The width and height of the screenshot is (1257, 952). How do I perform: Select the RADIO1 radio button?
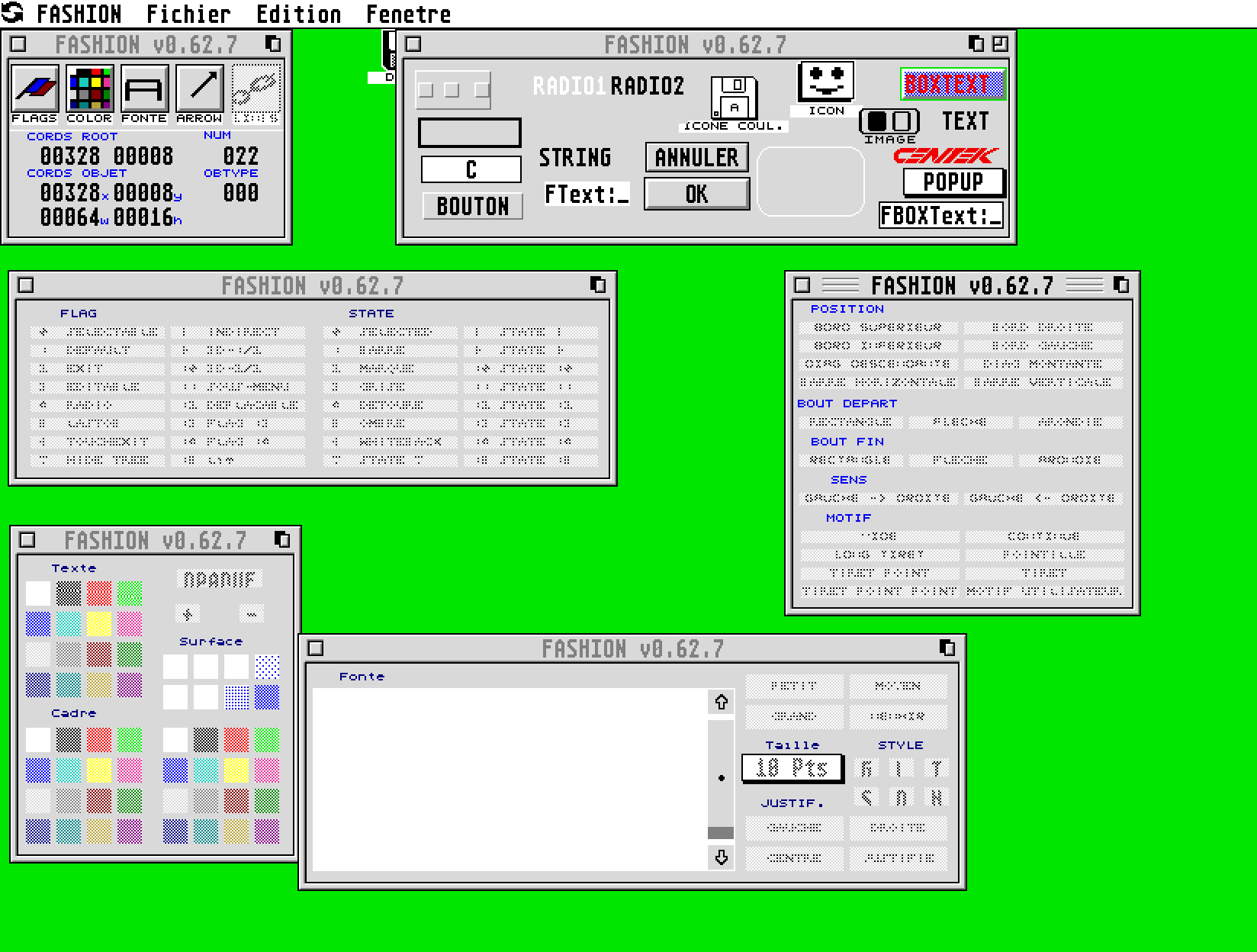pyautogui.click(x=569, y=86)
